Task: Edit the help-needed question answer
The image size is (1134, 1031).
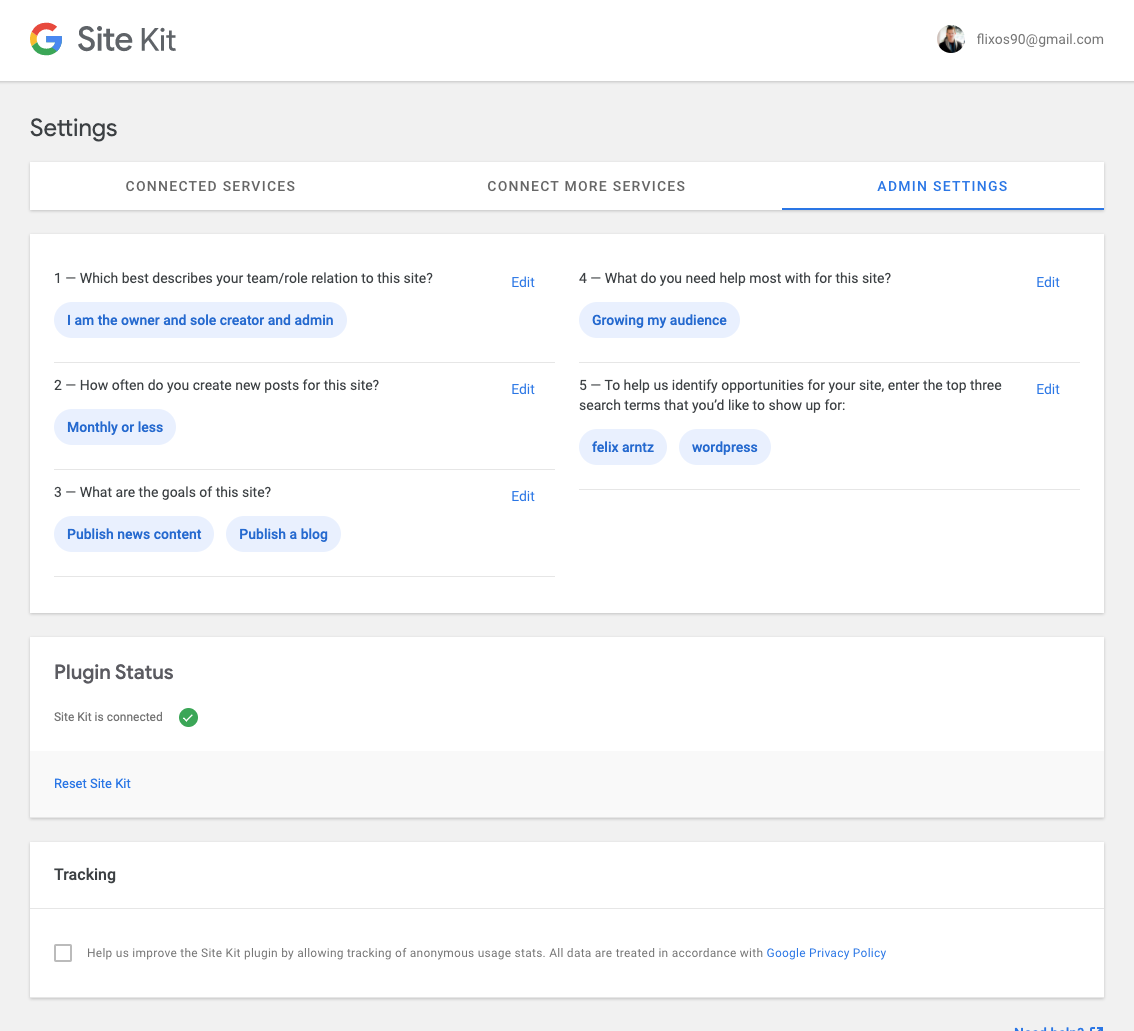Action: (1047, 282)
